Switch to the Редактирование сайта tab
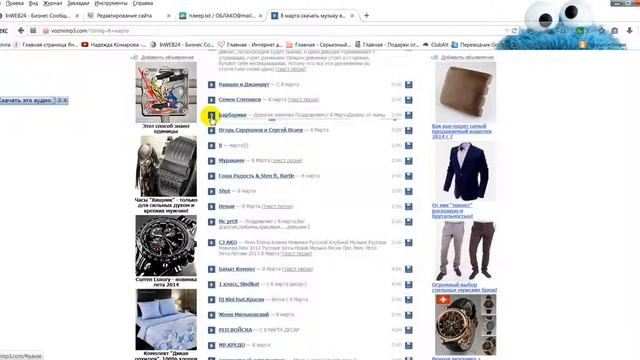The width and height of the screenshot is (640, 360). click(129, 16)
